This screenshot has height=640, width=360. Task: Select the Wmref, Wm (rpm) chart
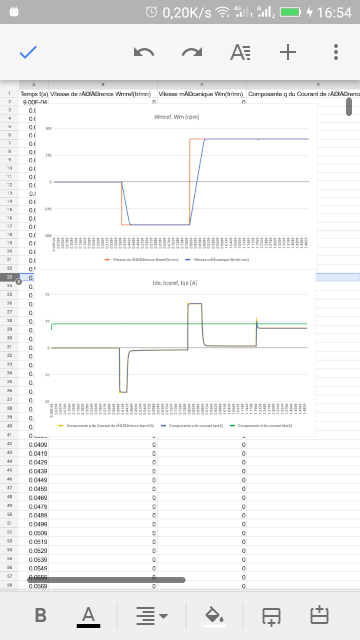176,187
